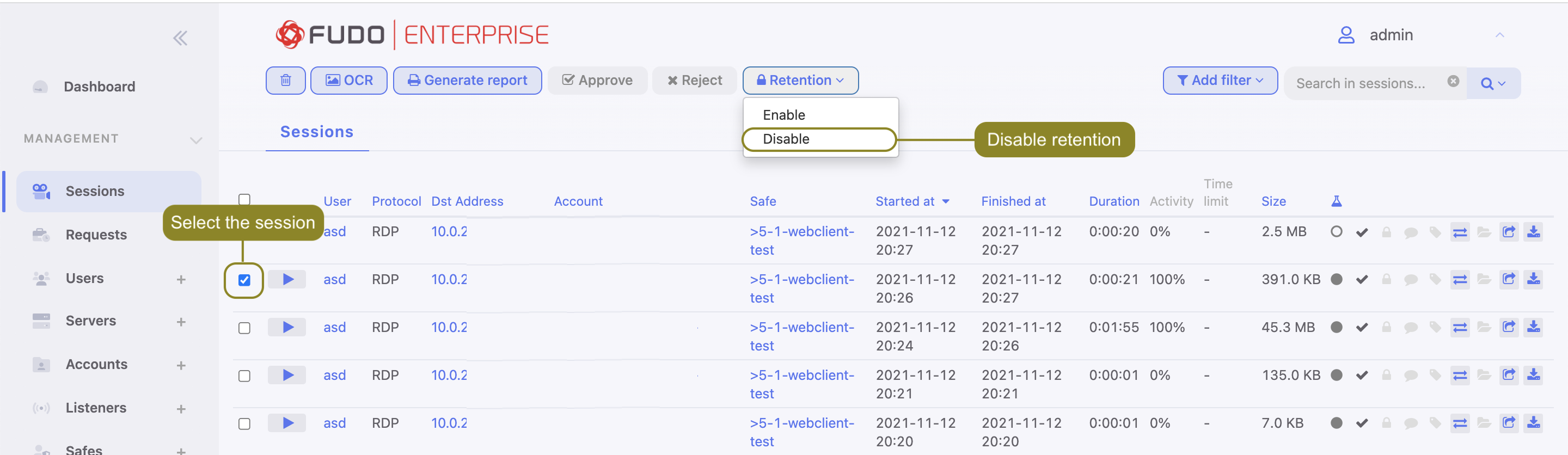Image resolution: width=1568 pixels, height=455 pixels.
Task: Expand the Add filter dropdown
Action: (x=1219, y=81)
